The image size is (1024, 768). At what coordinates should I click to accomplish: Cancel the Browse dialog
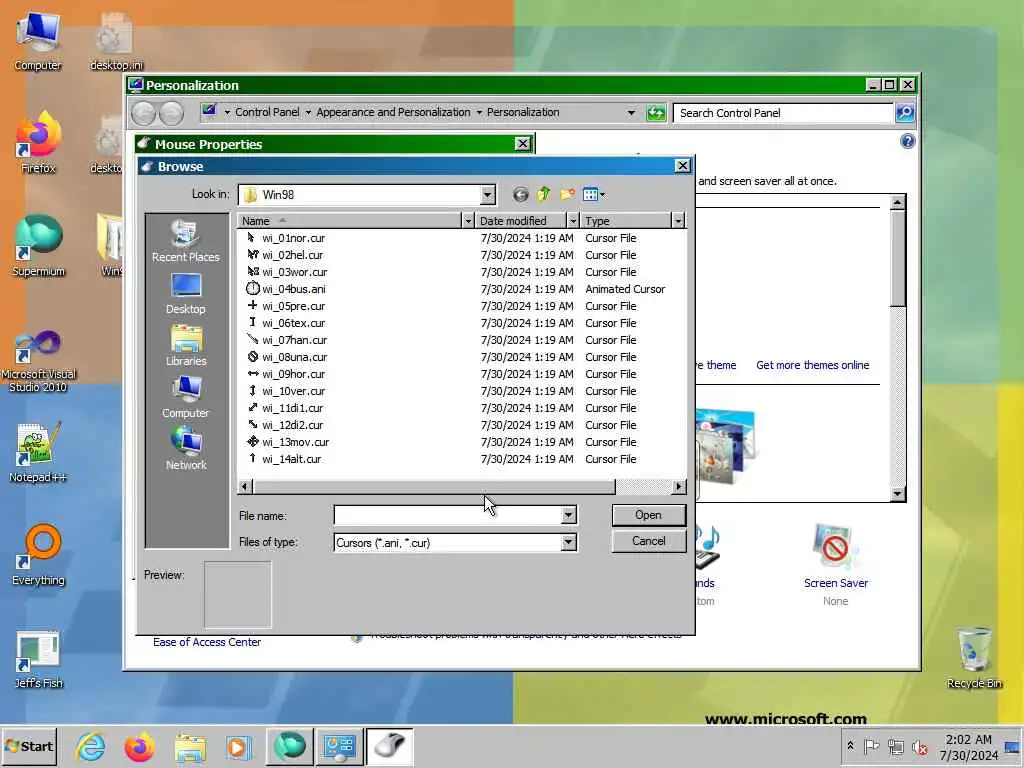pyautogui.click(x=648, y=541)
